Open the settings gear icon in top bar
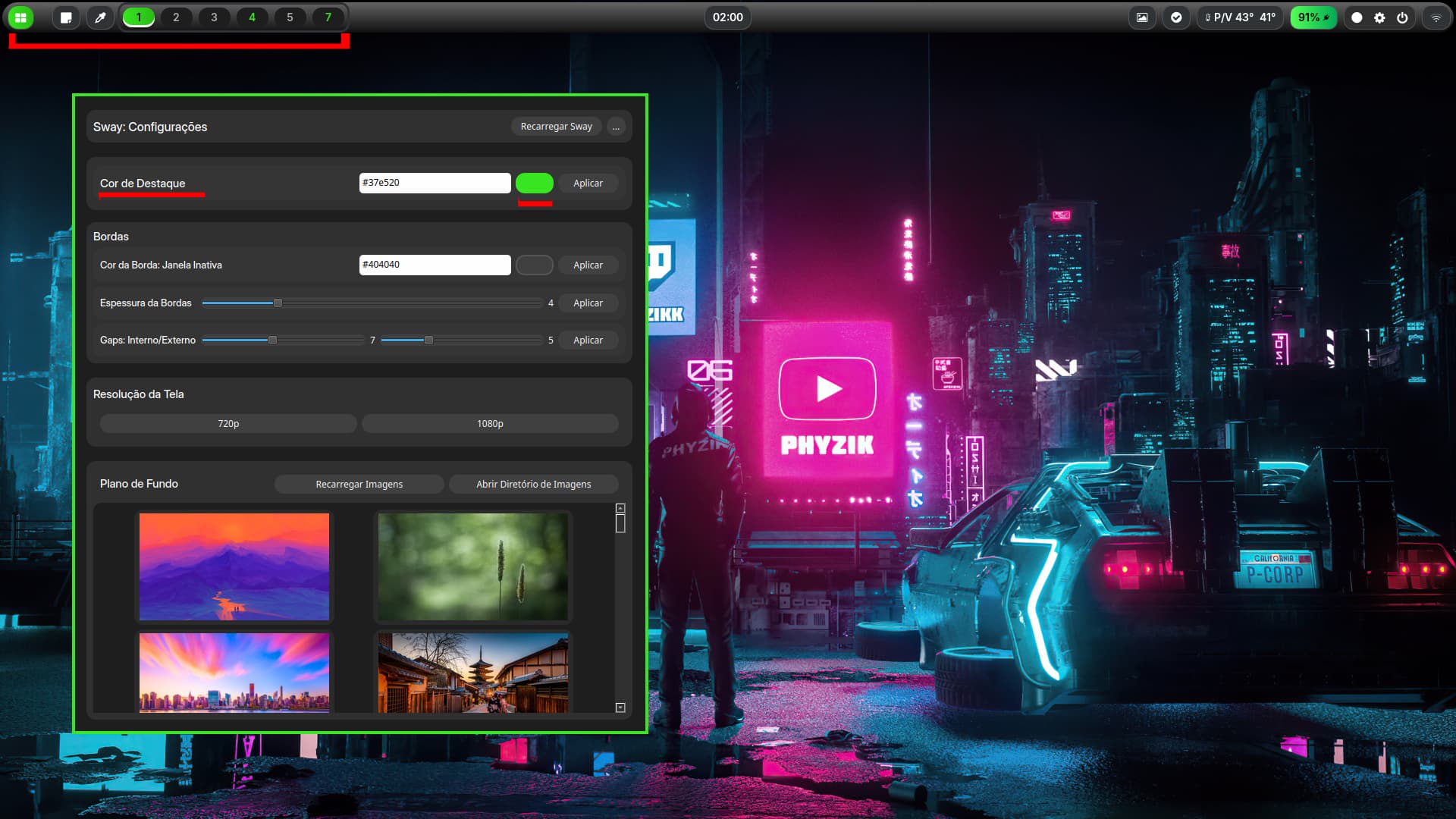1456x819 pixels. click(x=1379, y=17)
